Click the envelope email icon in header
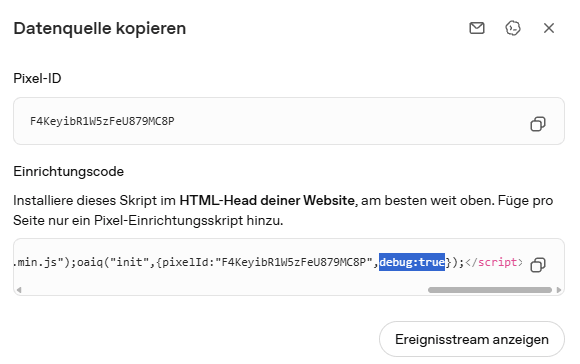This screenshot has height=364, width=580. coord(477,28)
